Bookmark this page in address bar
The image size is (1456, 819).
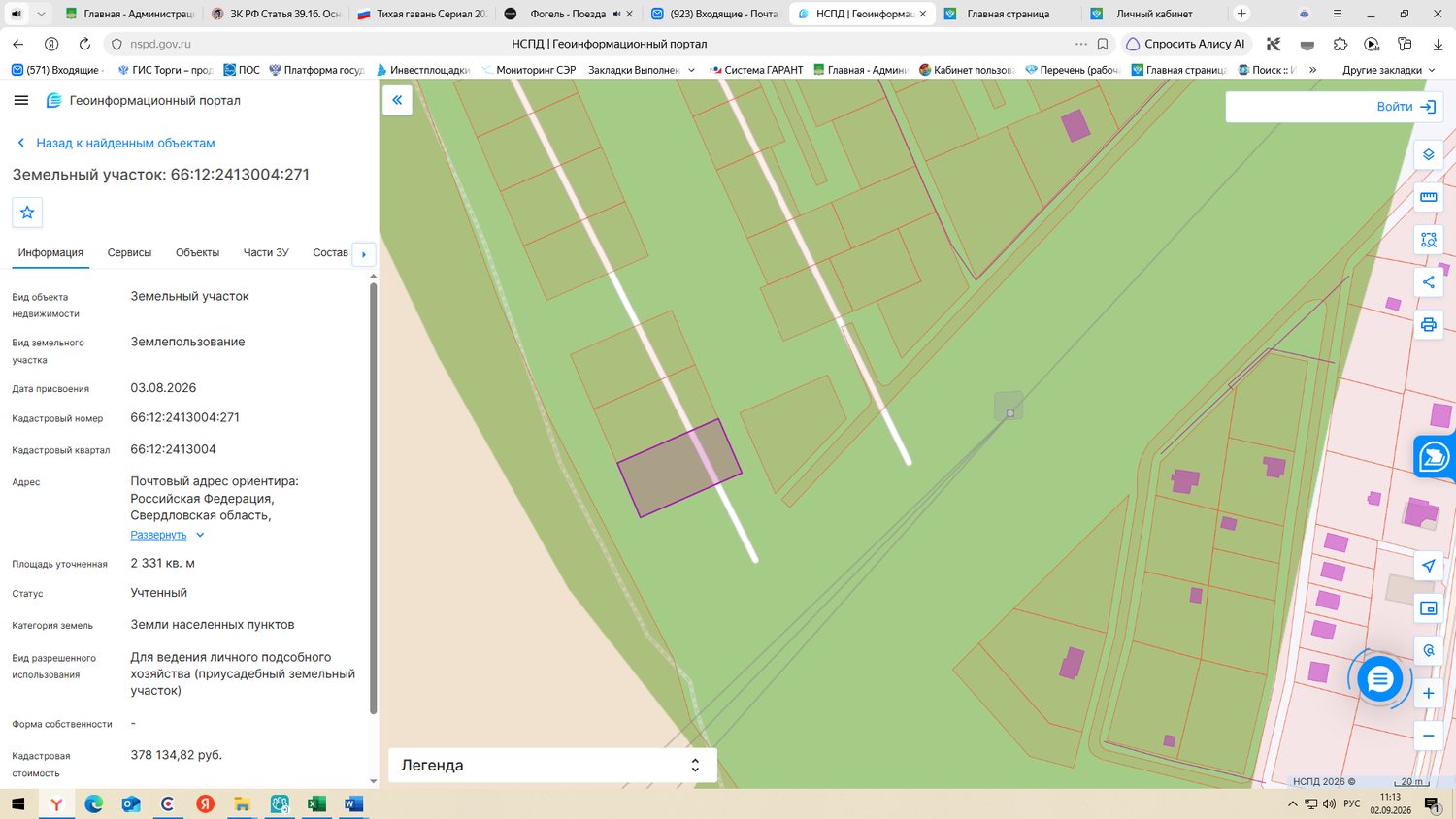1103,44
